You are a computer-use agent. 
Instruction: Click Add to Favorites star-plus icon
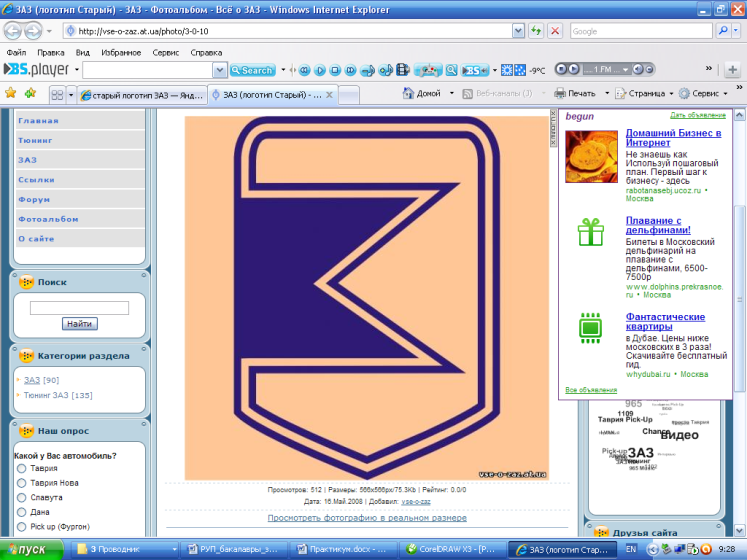pos(30,93)
